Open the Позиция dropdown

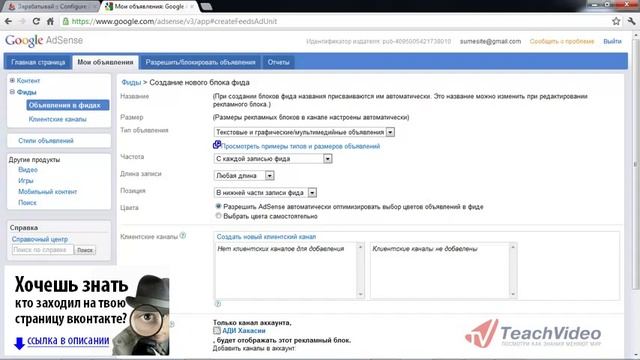click(x=265, y=192)
